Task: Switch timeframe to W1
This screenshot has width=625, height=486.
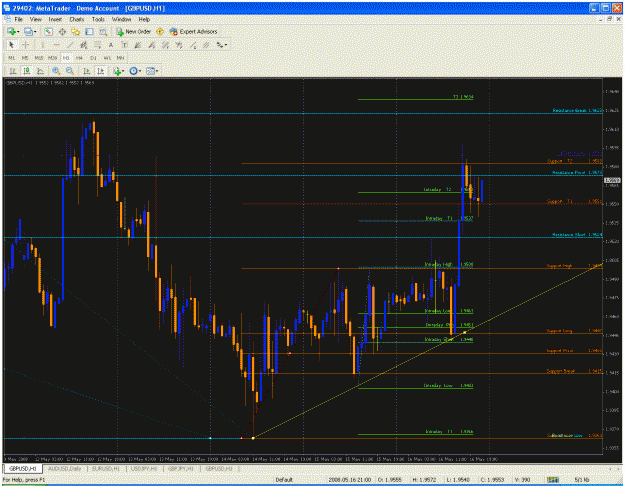Action: [x=107, y=58]
